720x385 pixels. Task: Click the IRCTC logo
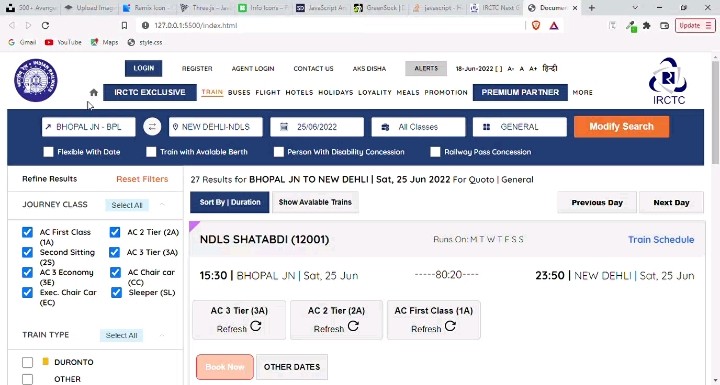668,81
